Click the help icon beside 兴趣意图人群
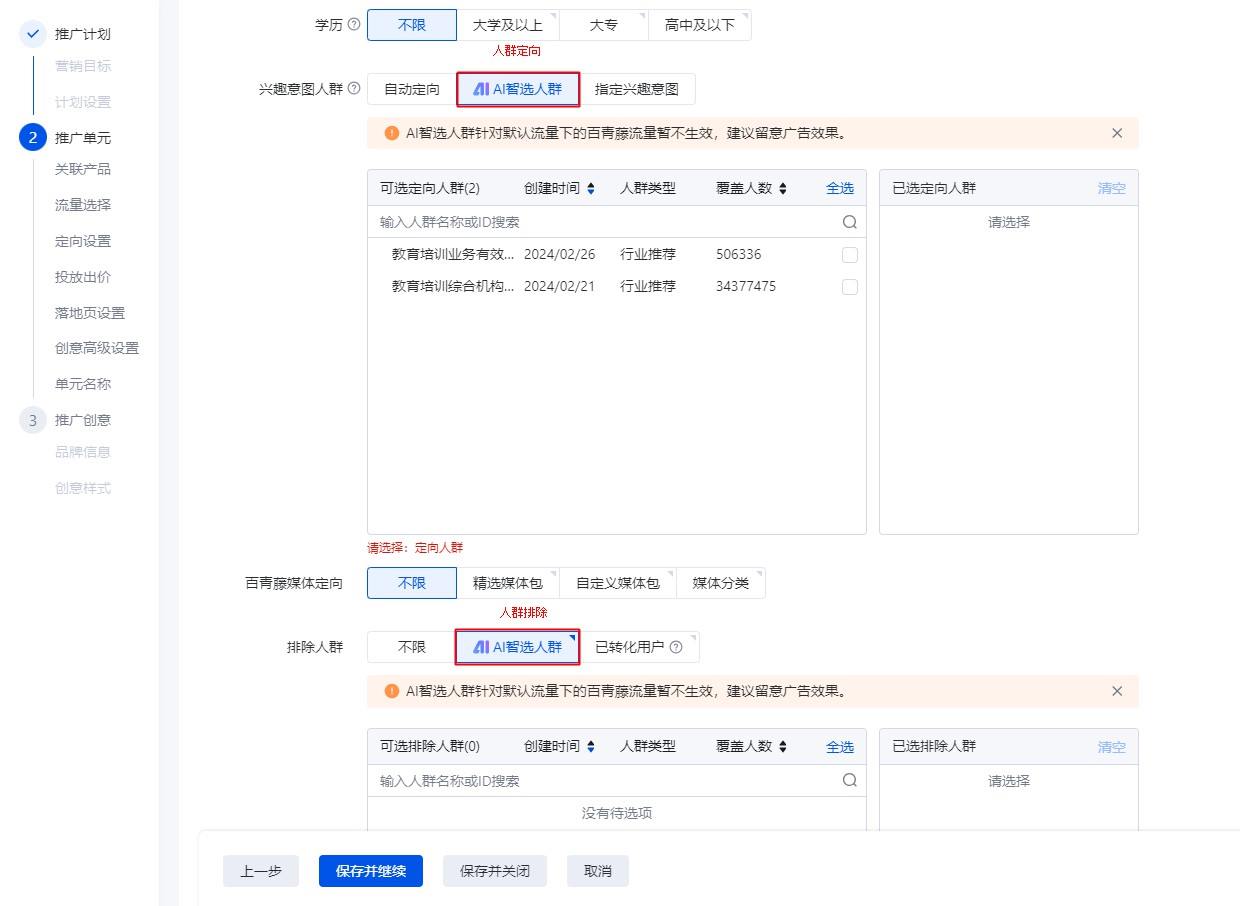 tap(353, 89)
